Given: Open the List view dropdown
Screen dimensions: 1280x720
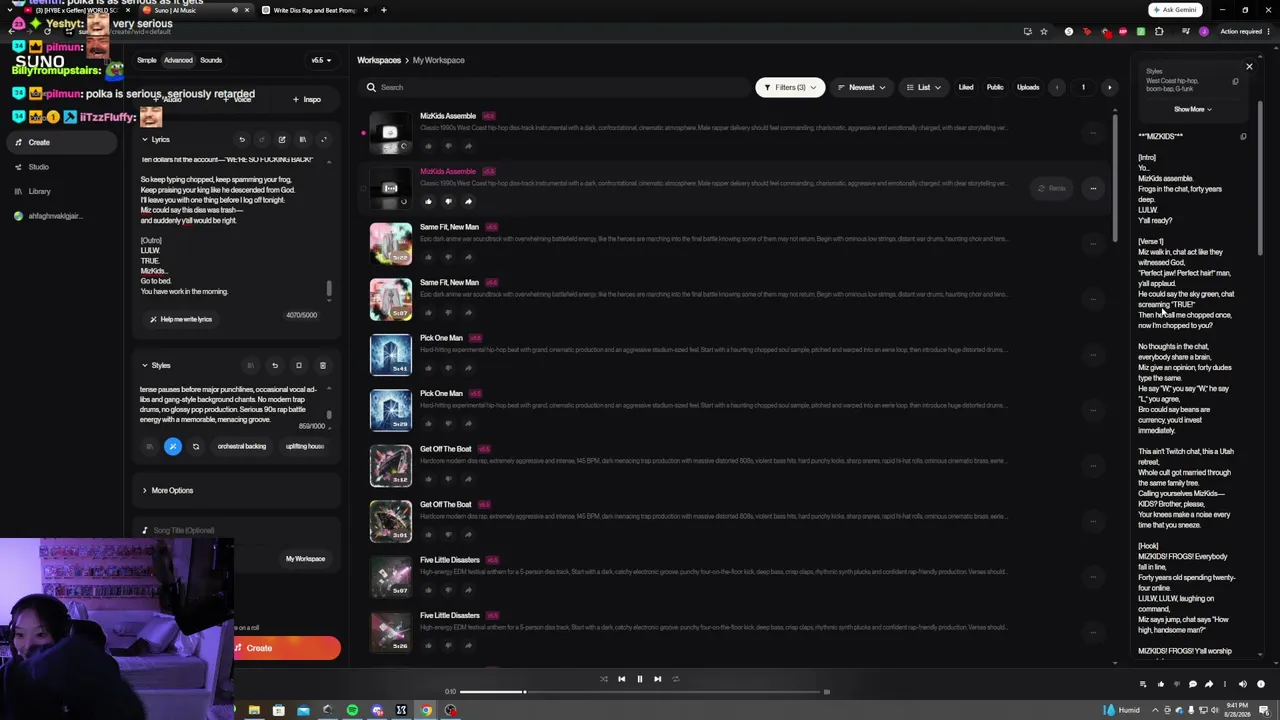Looking at the screenshot, I should (923, 87).
